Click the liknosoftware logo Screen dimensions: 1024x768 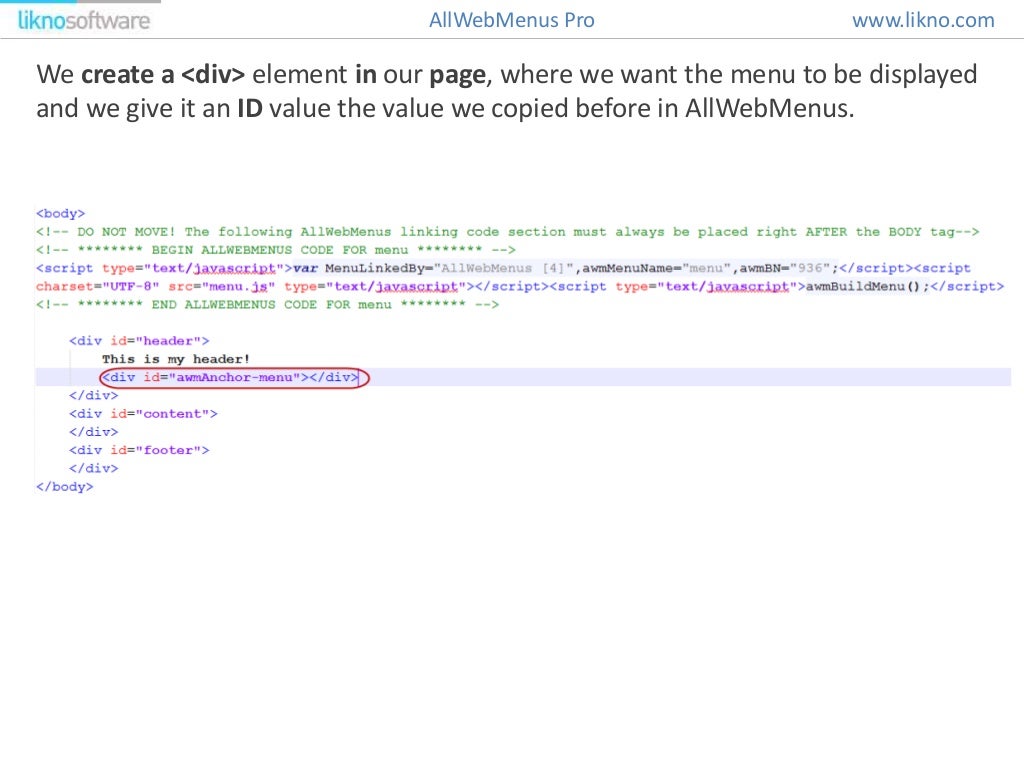click(84, 20)
